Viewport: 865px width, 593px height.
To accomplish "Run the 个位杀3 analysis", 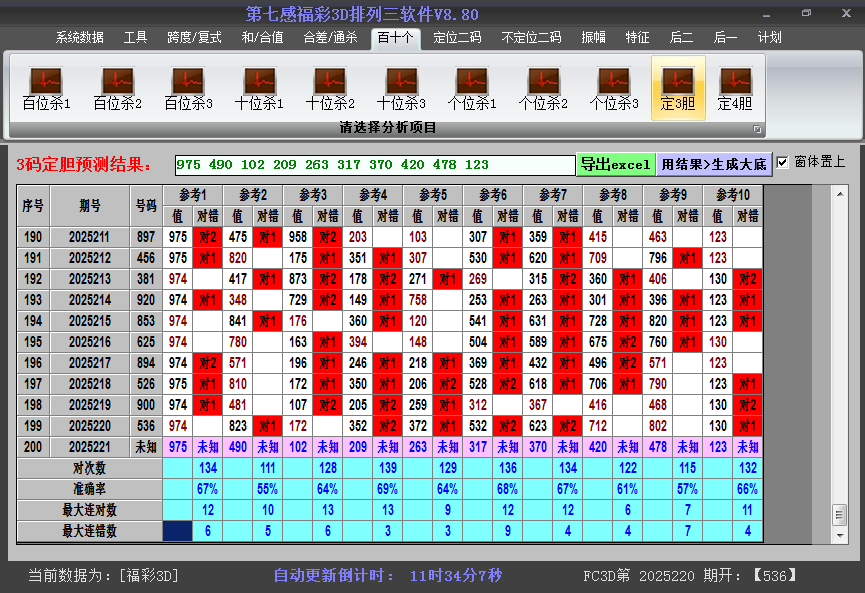I will (x=614, y=88).
